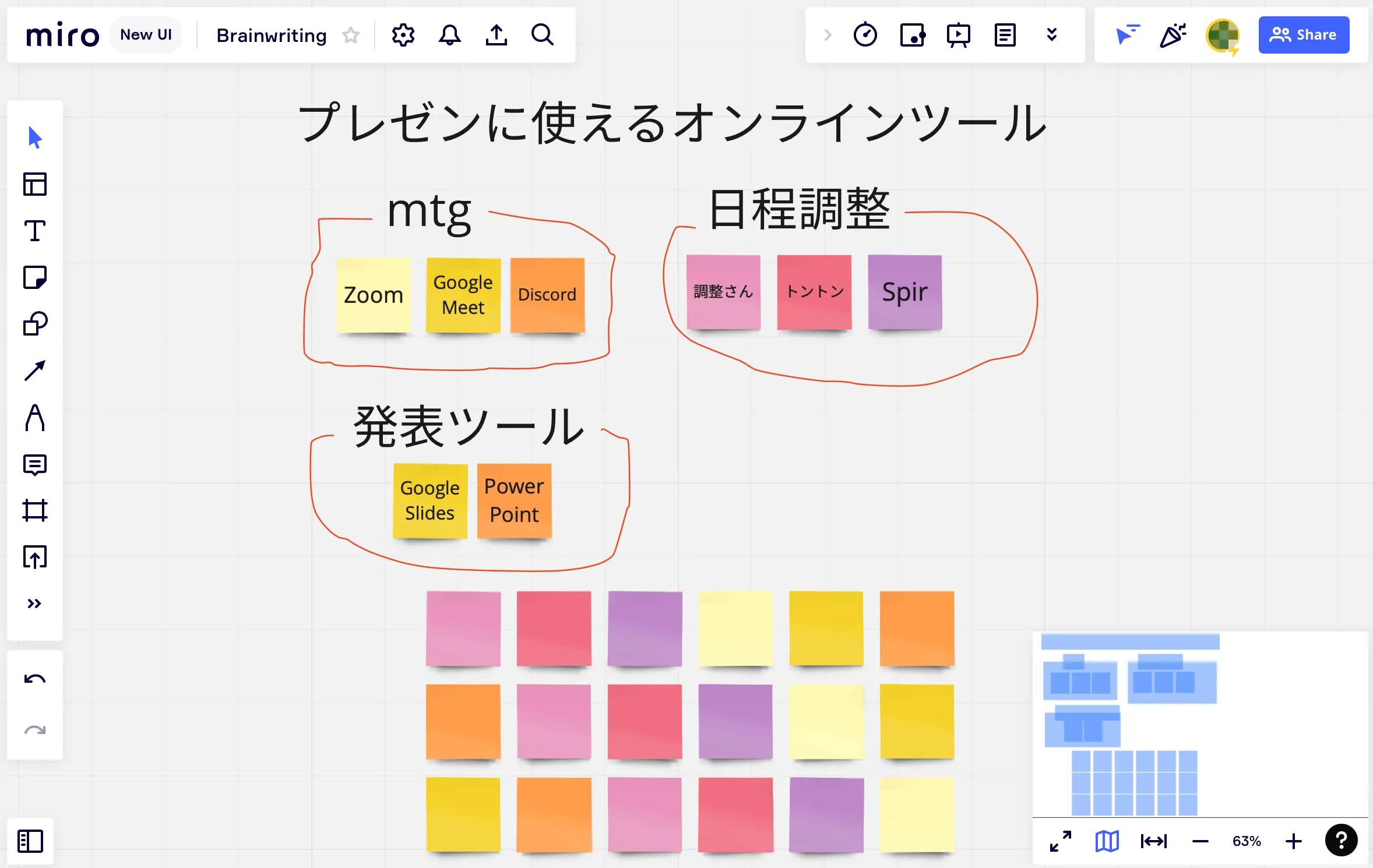Screen dimensions: 1373x868
Task: Start the timer from top toolbar
Action: (865, 35)
